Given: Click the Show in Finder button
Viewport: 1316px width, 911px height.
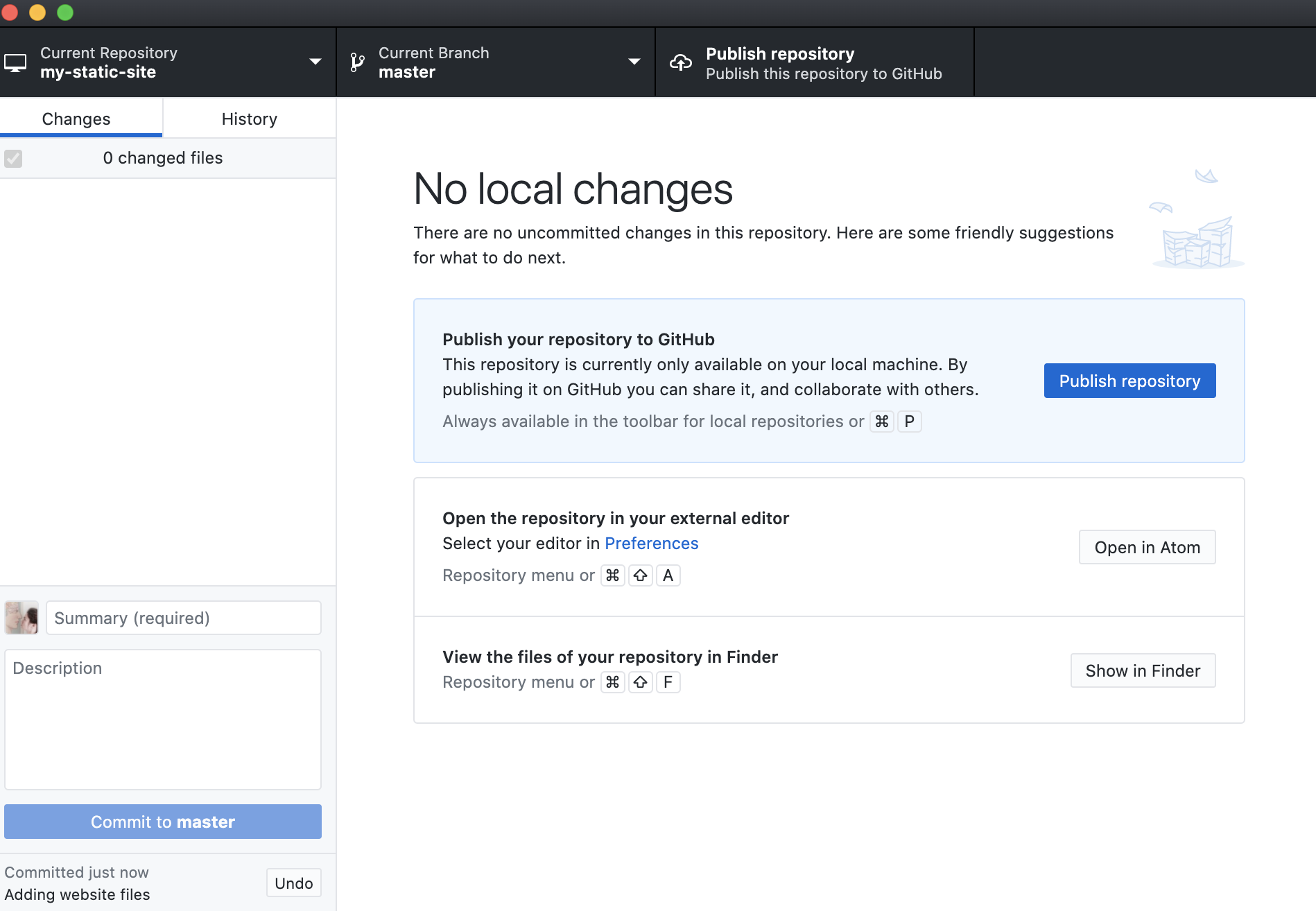Looking at the screenshot, I should (1142, 670).
